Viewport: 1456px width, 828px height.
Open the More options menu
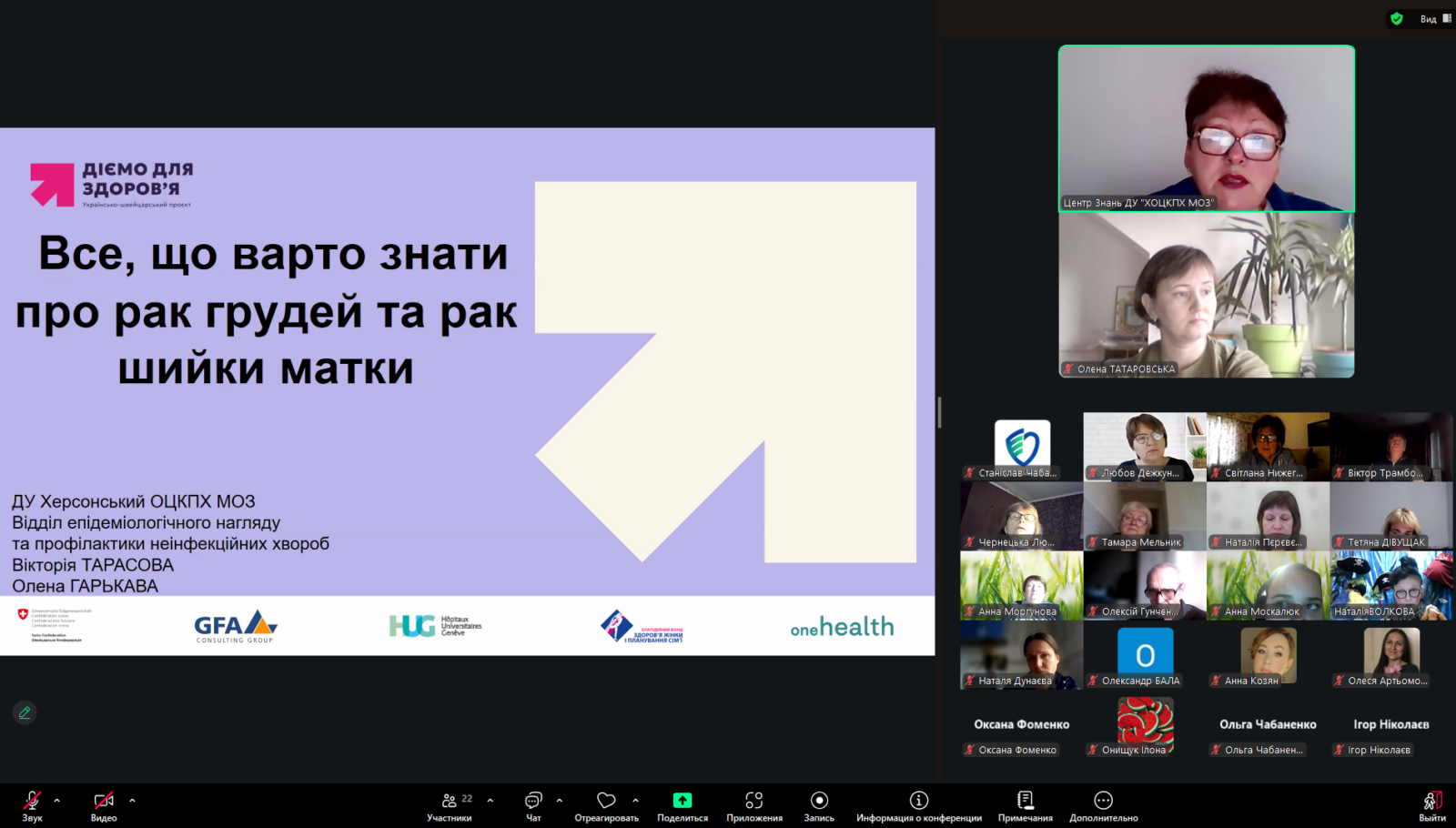pos(1103,801)
